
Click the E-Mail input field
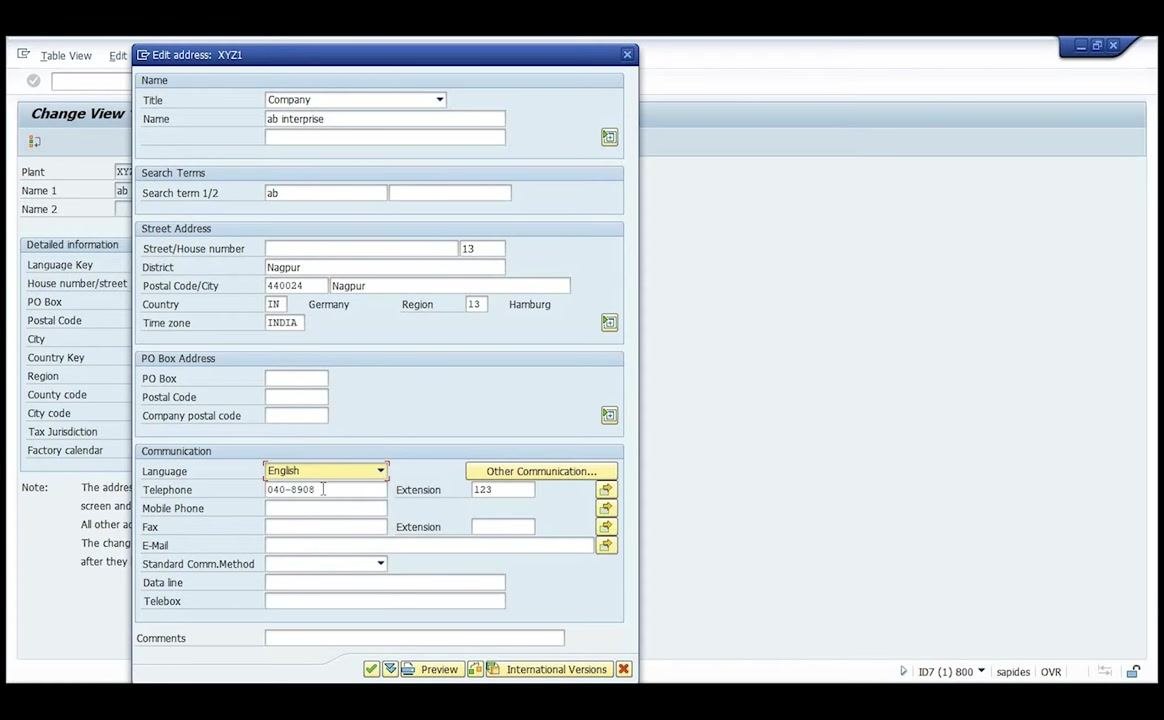tap(429, 546)
